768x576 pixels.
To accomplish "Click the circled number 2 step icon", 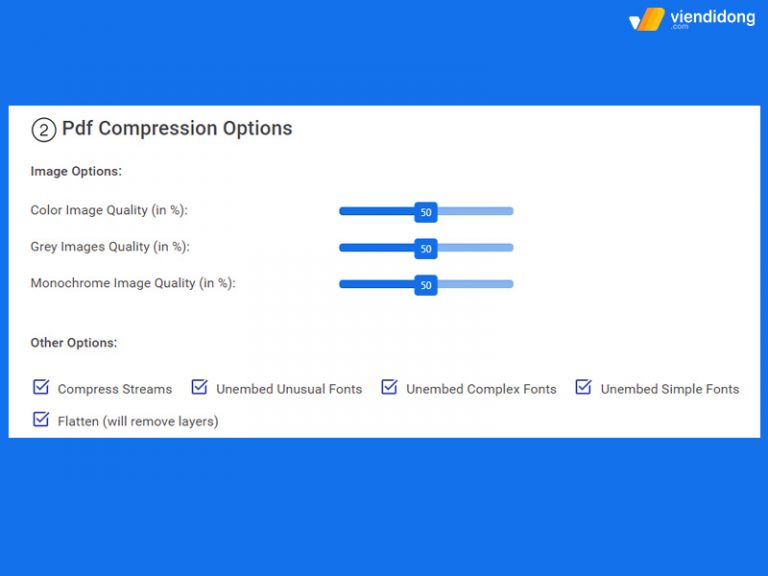I will click(44, 130).
